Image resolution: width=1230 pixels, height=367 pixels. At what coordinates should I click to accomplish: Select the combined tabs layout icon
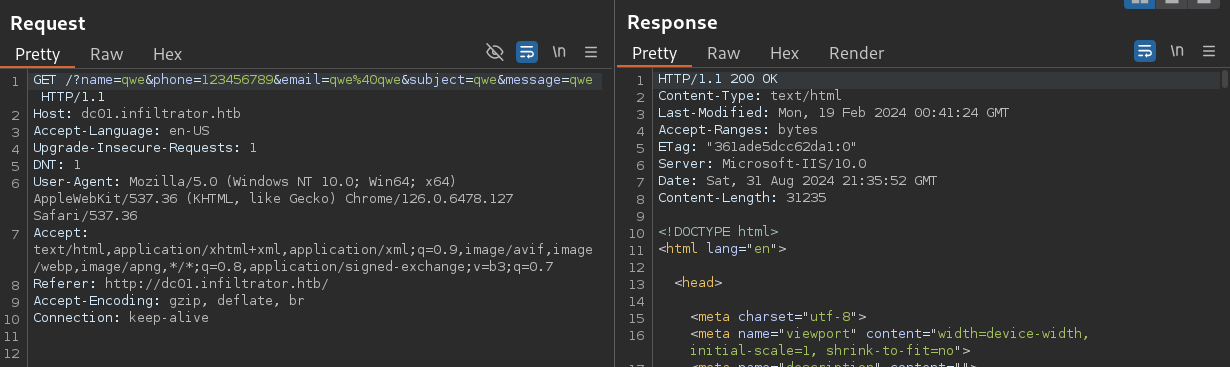(1206, 3)
